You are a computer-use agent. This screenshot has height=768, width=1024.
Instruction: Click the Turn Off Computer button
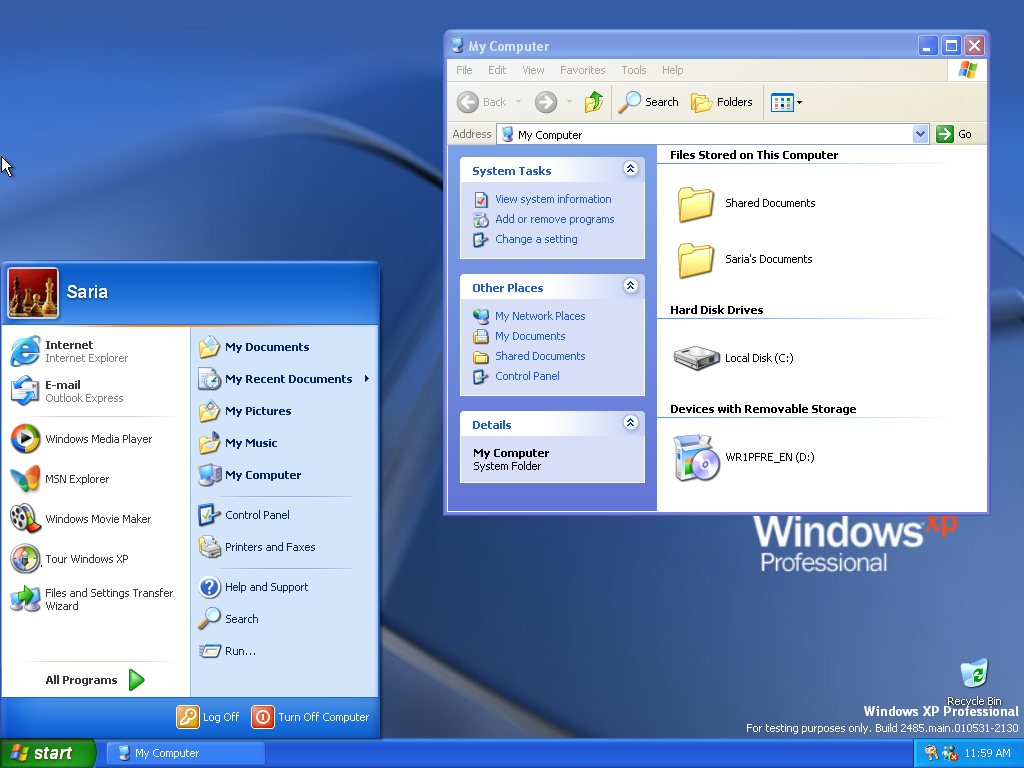coord(311,717)
